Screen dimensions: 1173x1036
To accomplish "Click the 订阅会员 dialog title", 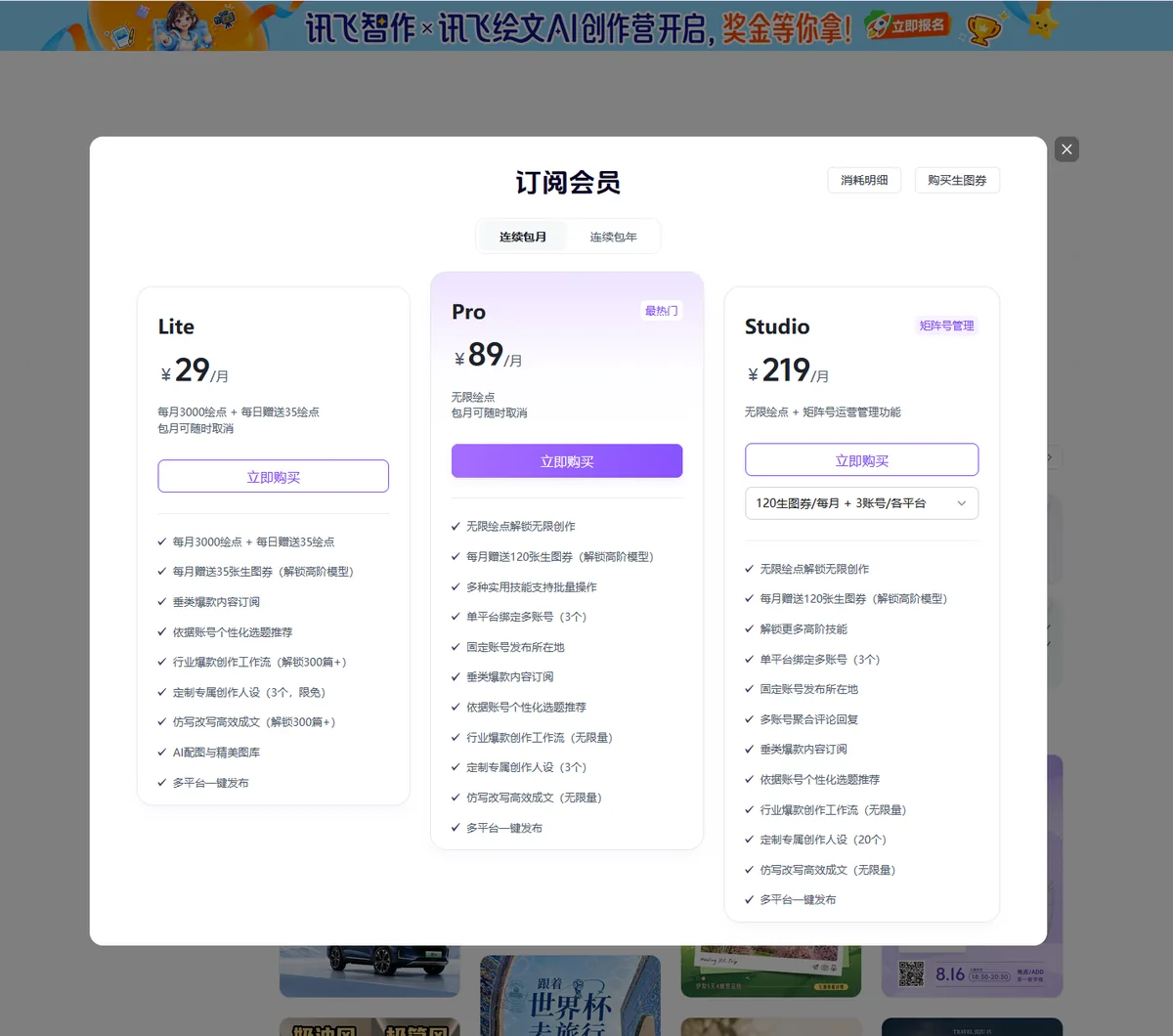I will click(x=568, y=183).
